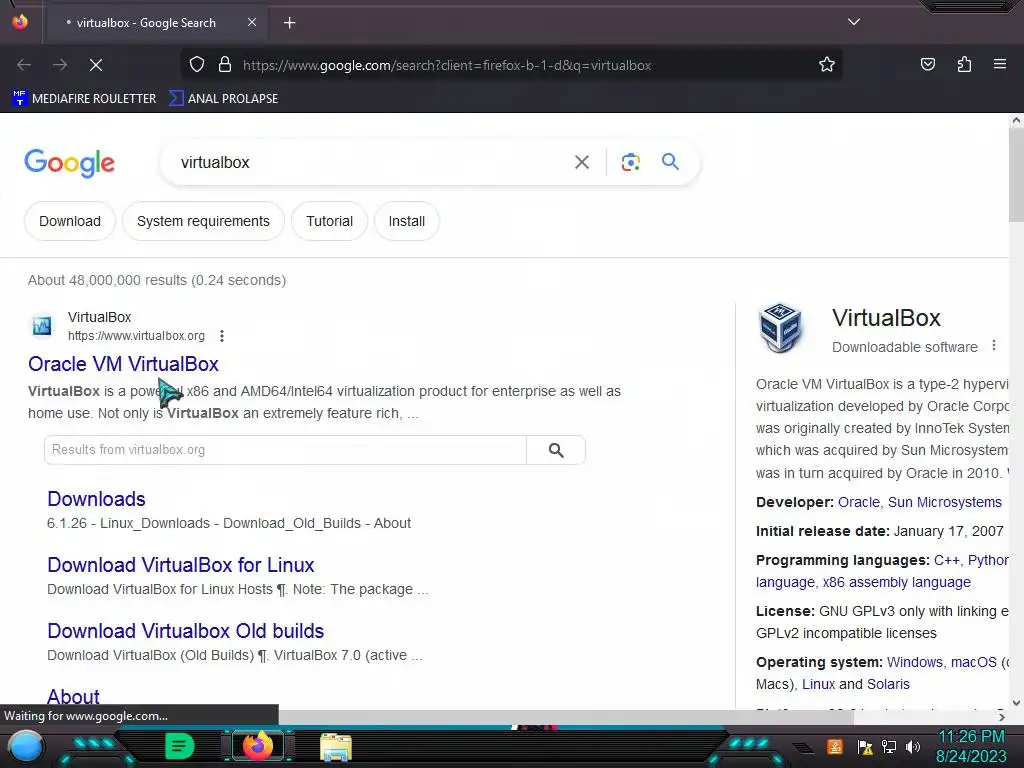Screen dimensions: 1024x768
Task: View site security lock info
Action: tap(225, 65)
